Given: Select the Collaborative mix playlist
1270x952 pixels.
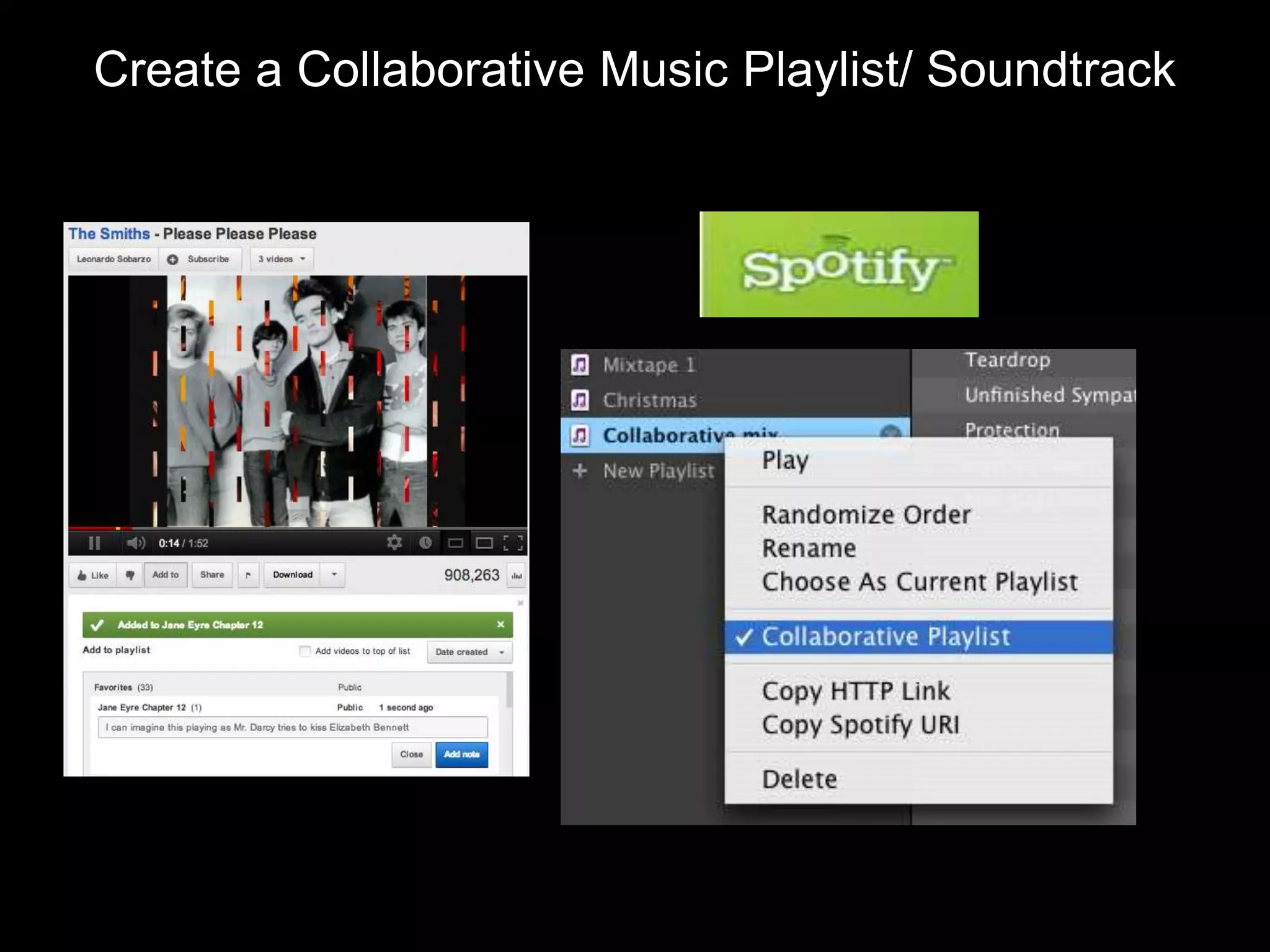Looking at the screenshot, I should [x=735, y=435].
